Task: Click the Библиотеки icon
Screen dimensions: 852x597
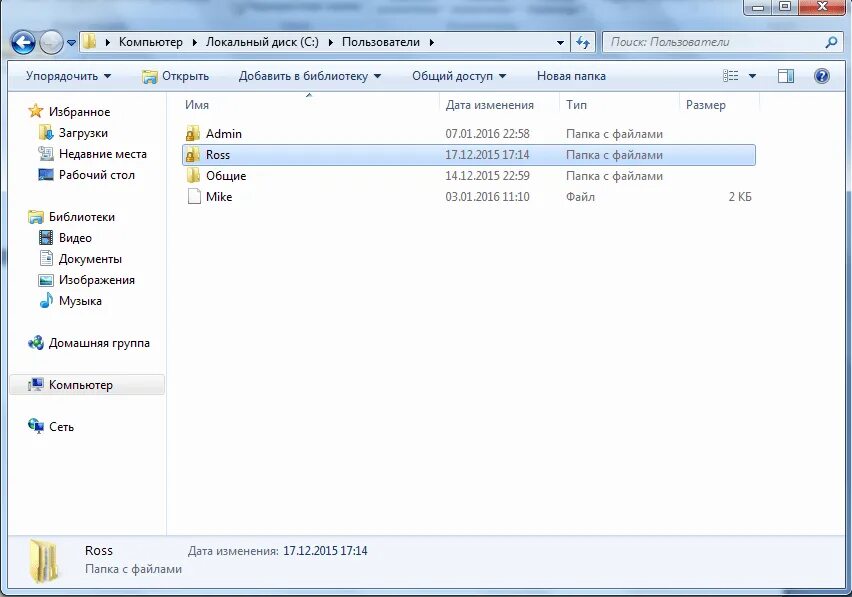Action: (36, 217)
